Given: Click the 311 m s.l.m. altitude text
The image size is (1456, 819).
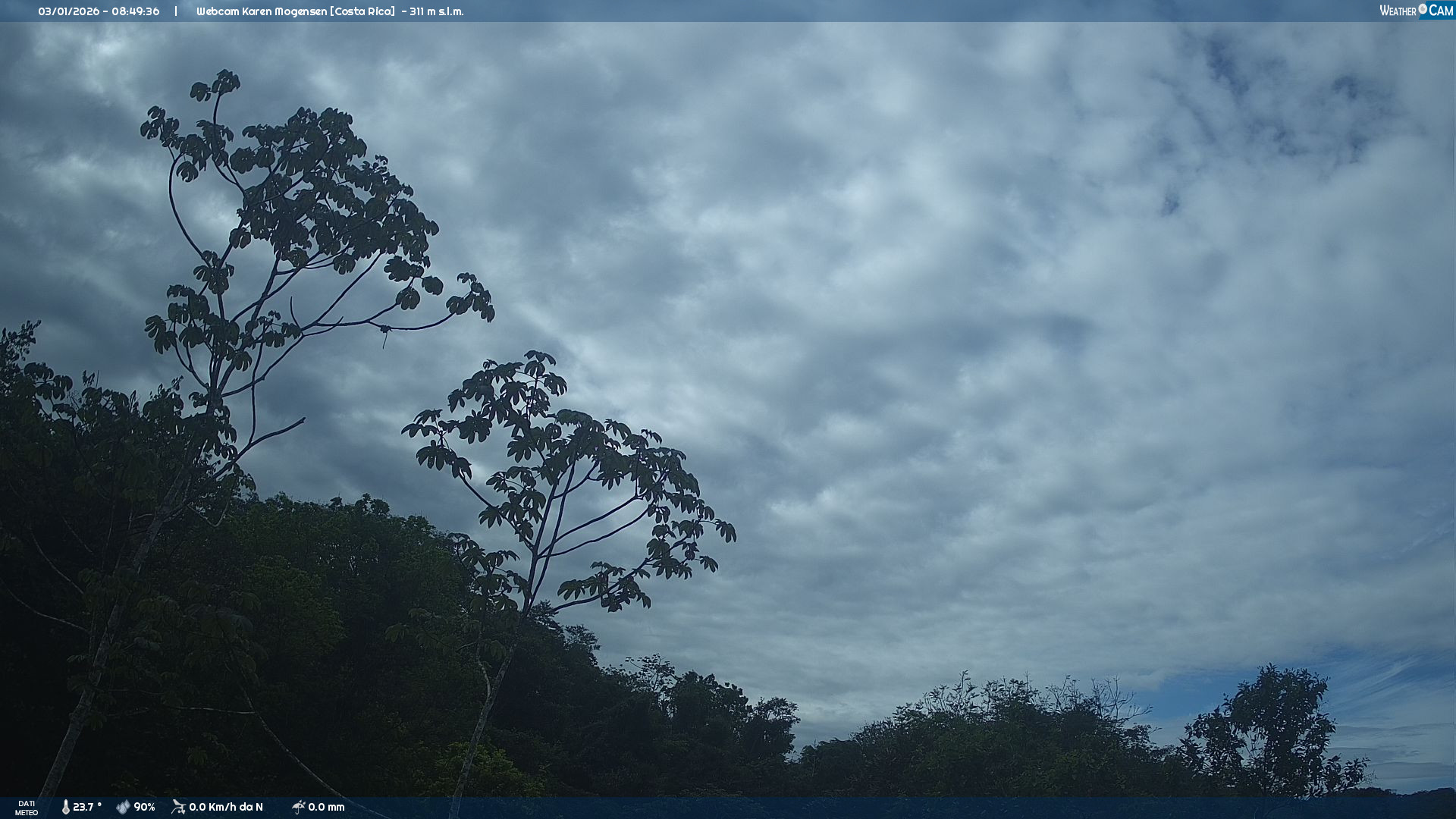Looking at the screenshot, I should [437, 11].
